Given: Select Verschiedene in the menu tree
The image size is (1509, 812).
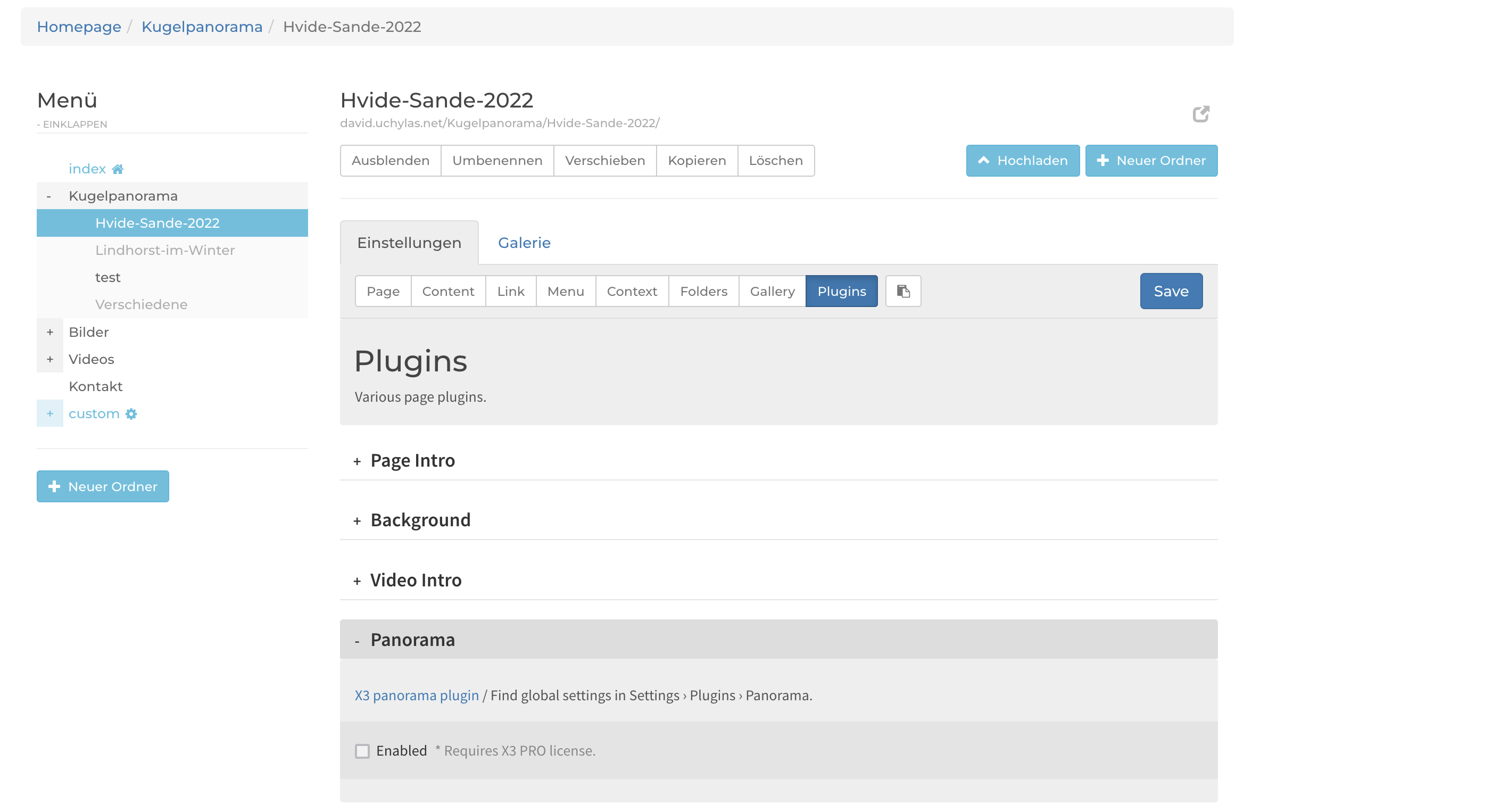Looking at the screenshot, I should point(141,305).
